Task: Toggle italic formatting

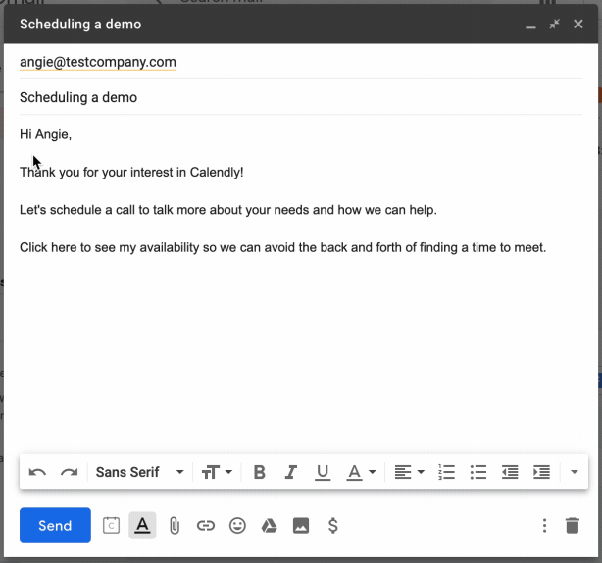Action: pyautogui.click(x=291, y=472)
